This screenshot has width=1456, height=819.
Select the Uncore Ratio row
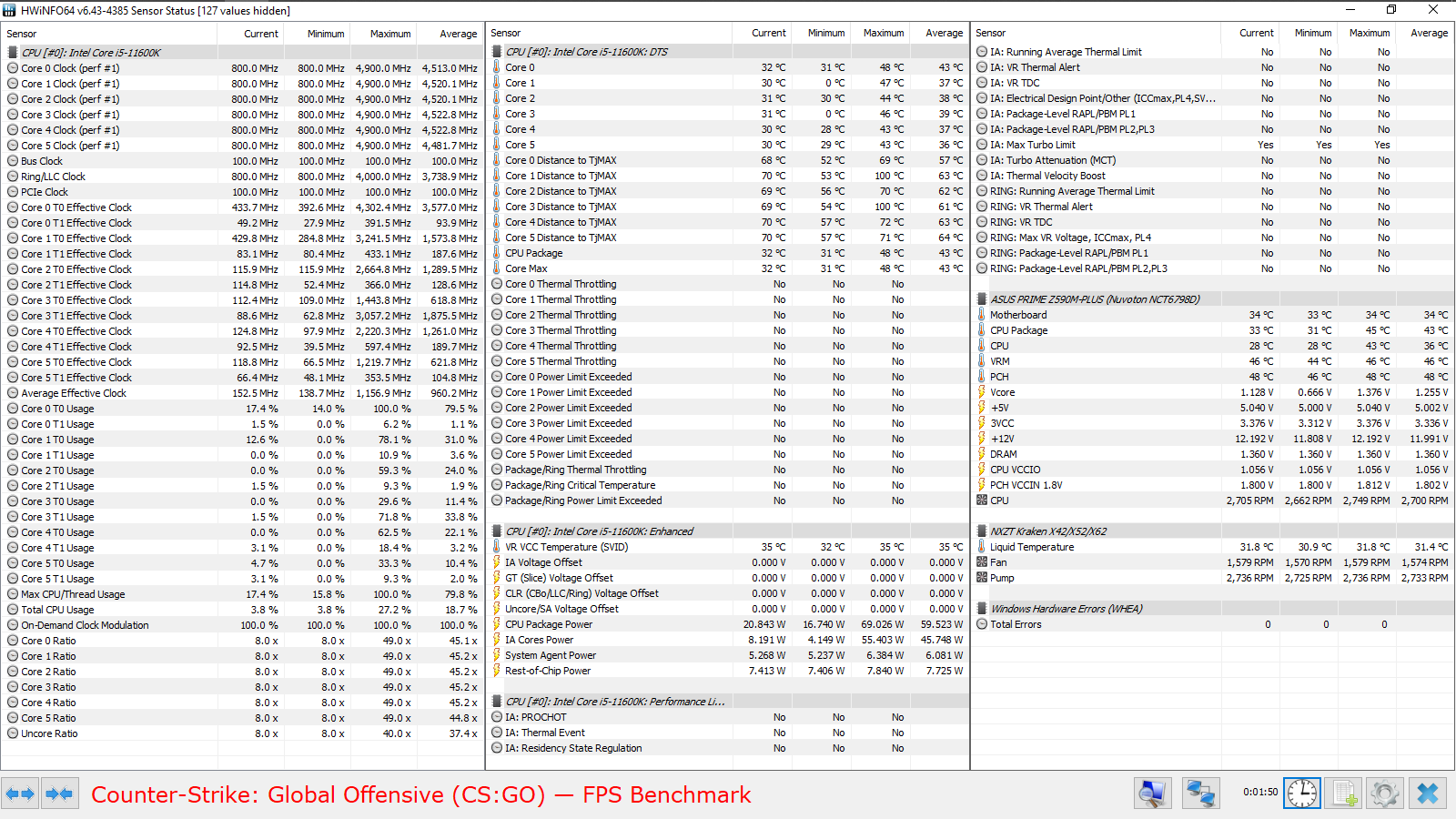(x=243, y=733)
